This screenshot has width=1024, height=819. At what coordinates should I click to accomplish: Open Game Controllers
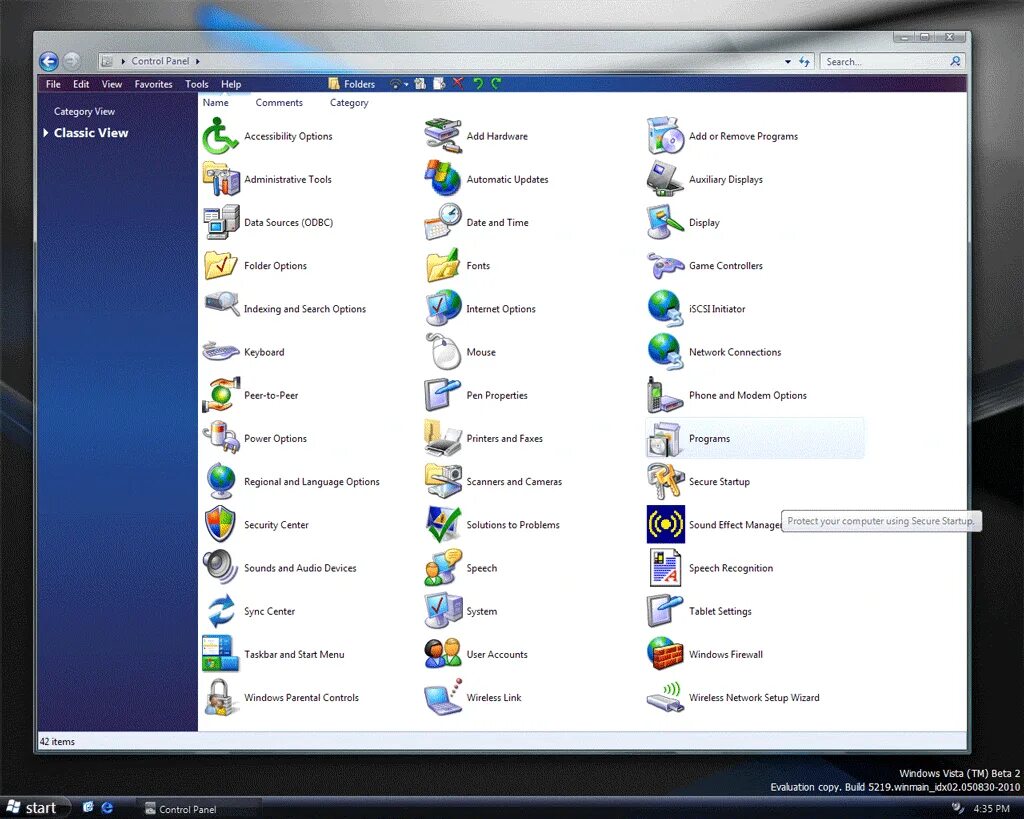coord(705,265)
